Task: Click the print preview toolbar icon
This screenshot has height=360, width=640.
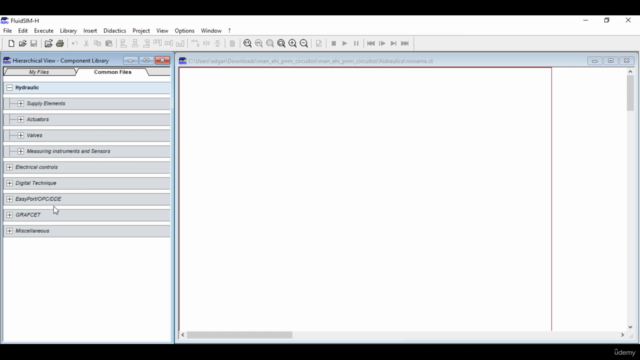Action: (48, 43)
